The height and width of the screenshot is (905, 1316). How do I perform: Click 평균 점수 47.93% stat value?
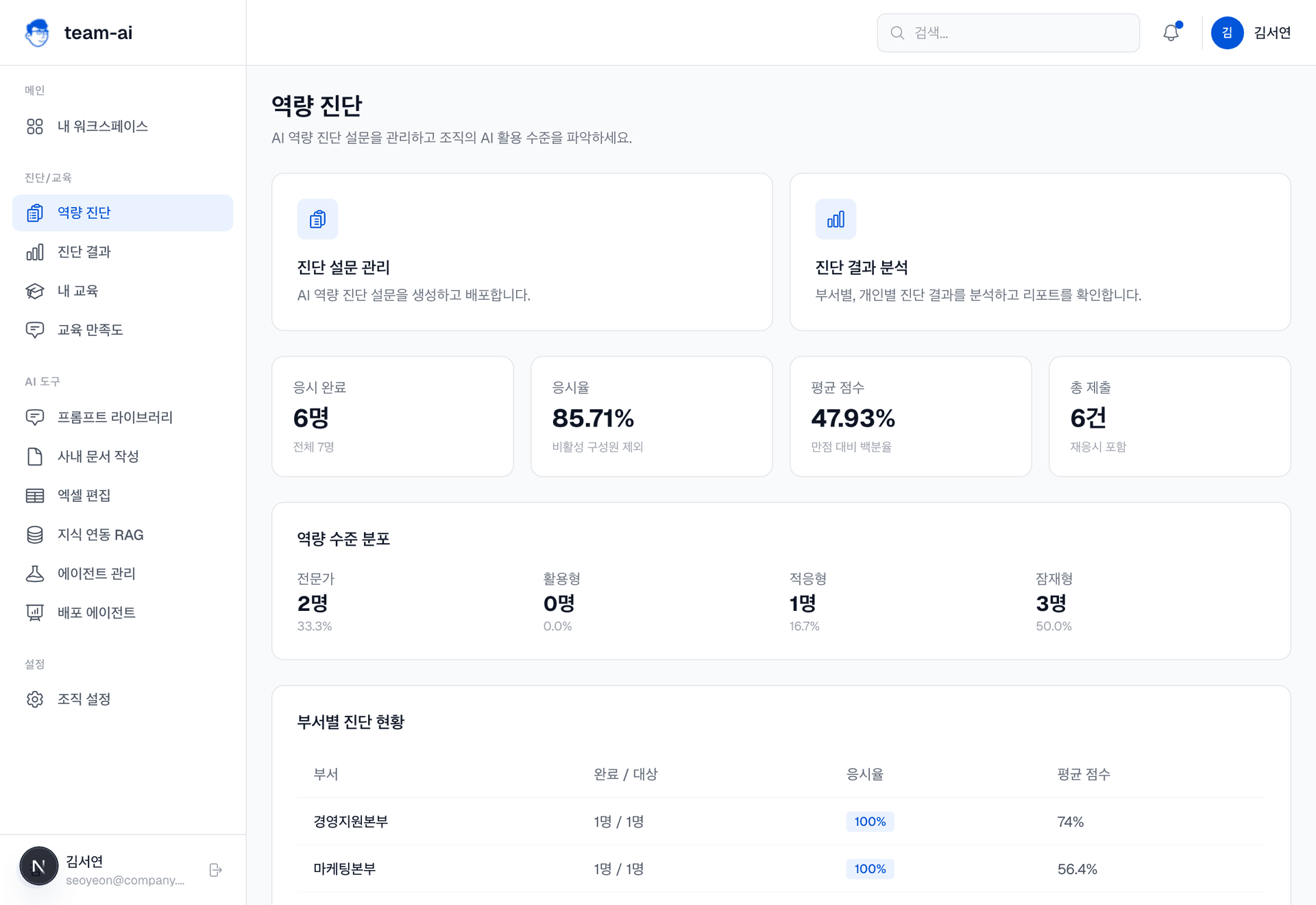click(x=853, y=418)
